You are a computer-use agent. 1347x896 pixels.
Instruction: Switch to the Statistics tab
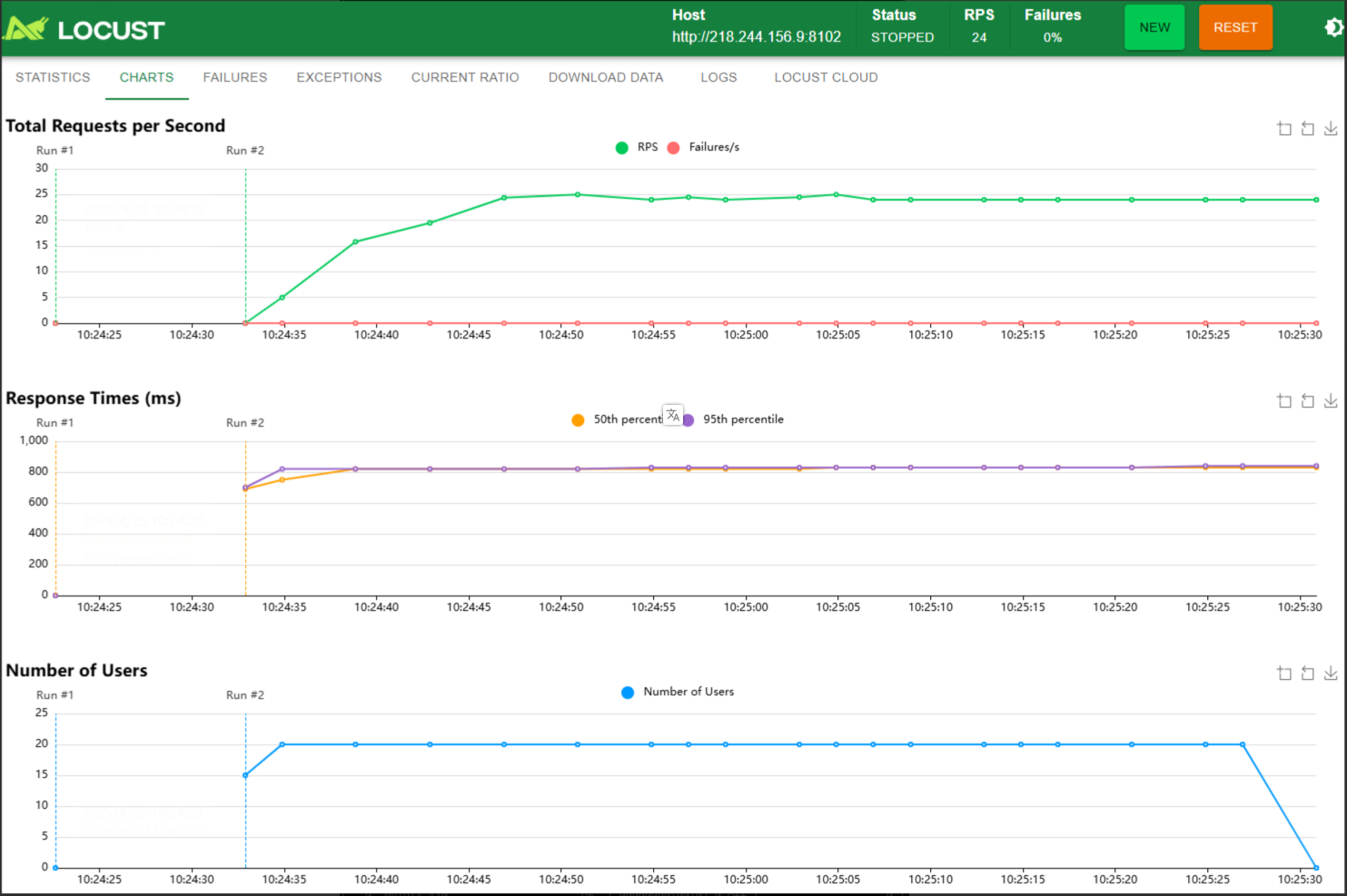coord(53,77)
